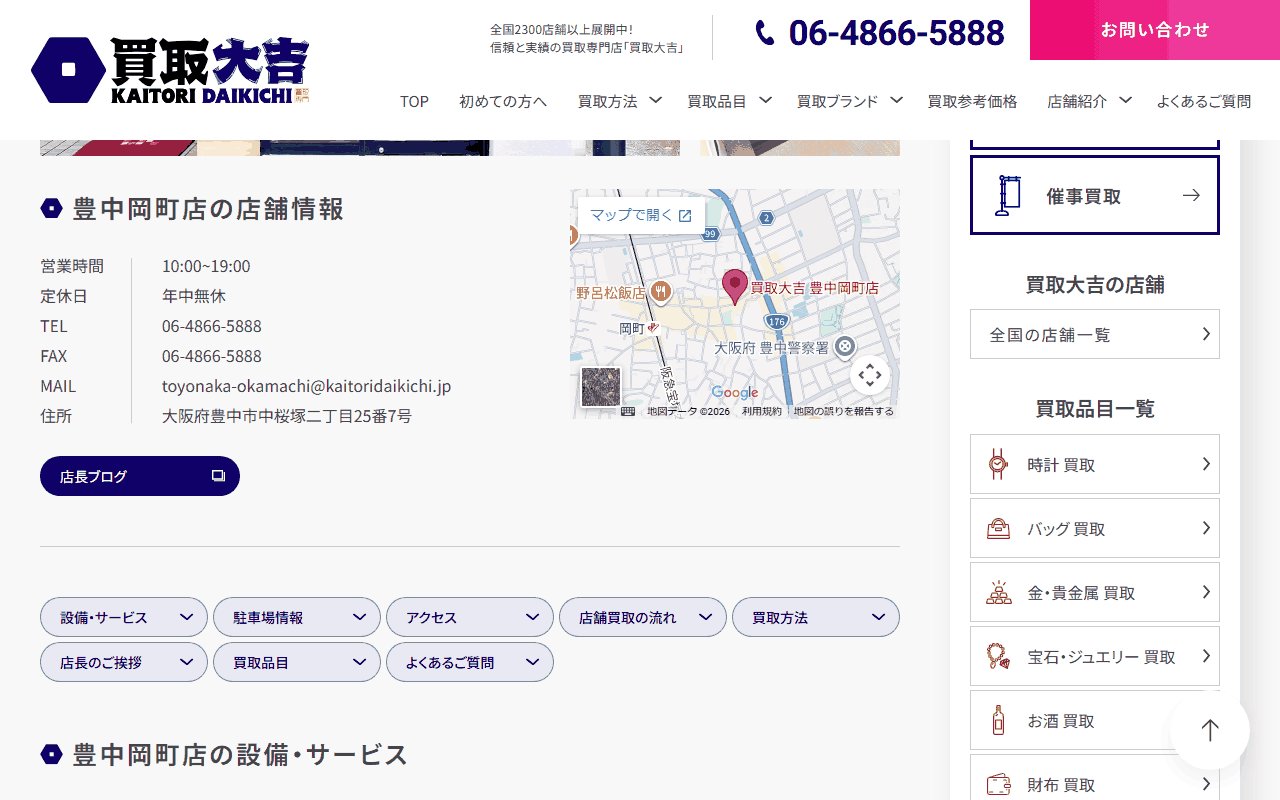Open the 店長ブログ button
1280x800 pixels.
click(x=140, y=476)
